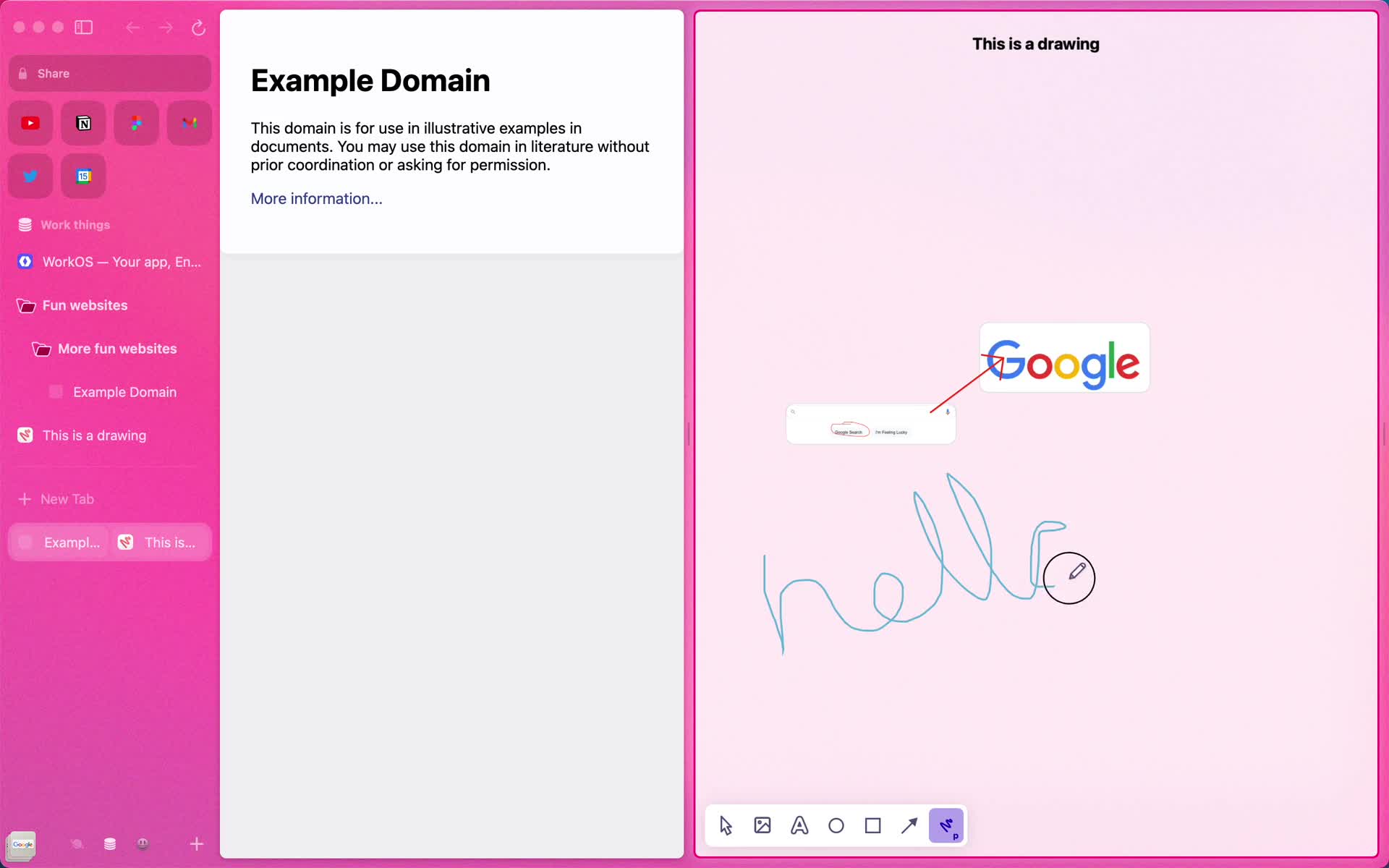Select the freehand draw tool
The image size is (1389, 868).
946,826
